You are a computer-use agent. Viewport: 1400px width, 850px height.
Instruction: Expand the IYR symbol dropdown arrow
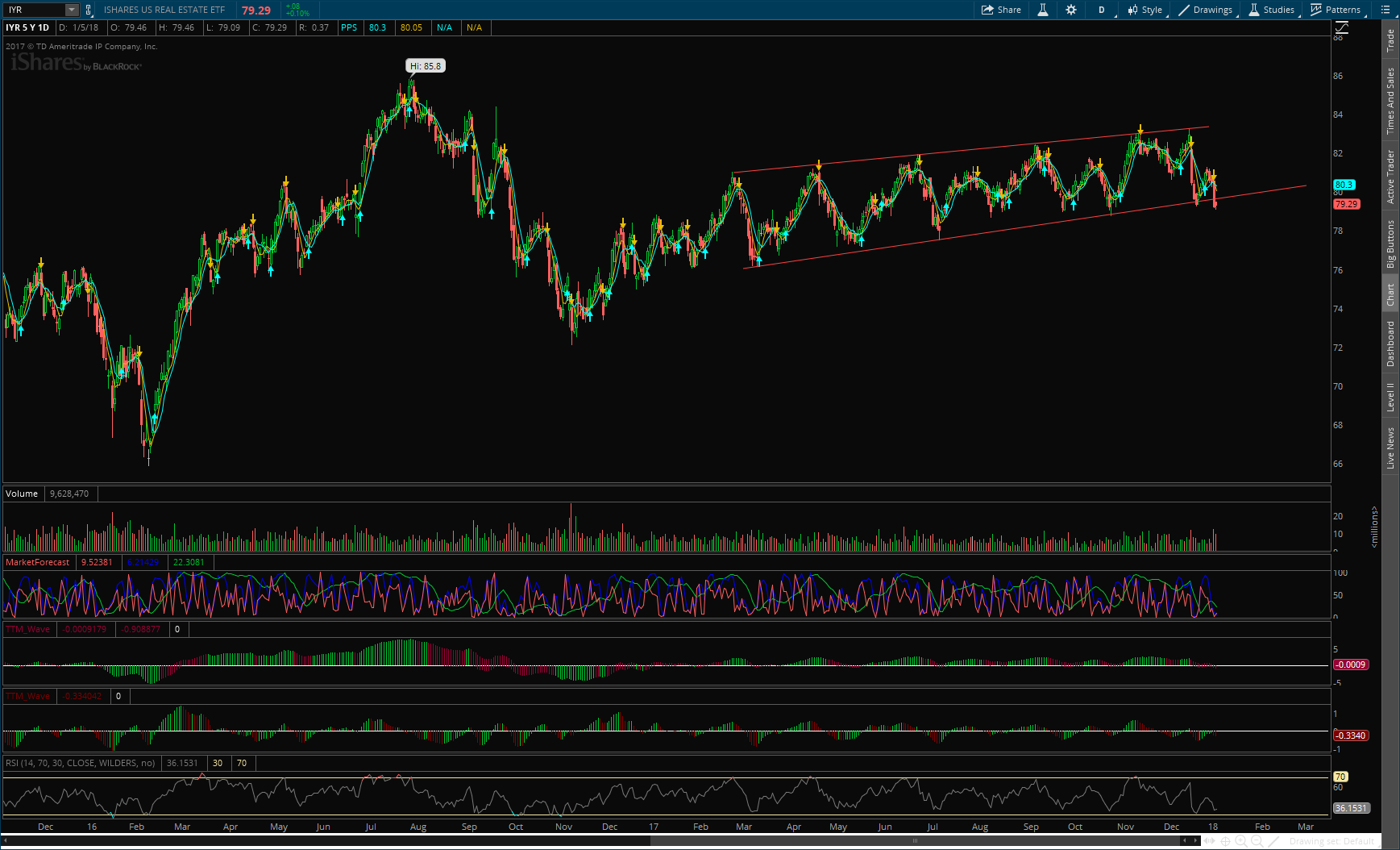click(x=71, y=10)
